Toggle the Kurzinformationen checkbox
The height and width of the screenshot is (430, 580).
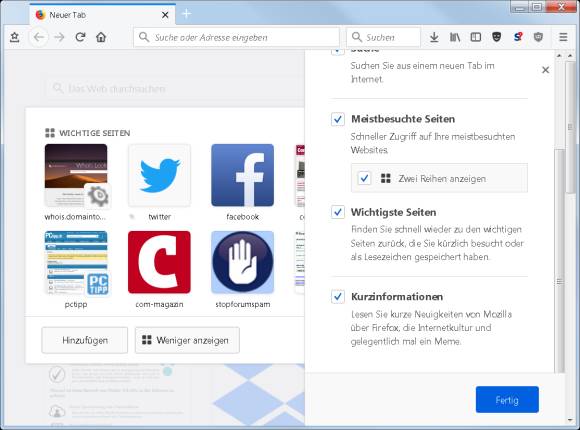(x=338, y=296)
